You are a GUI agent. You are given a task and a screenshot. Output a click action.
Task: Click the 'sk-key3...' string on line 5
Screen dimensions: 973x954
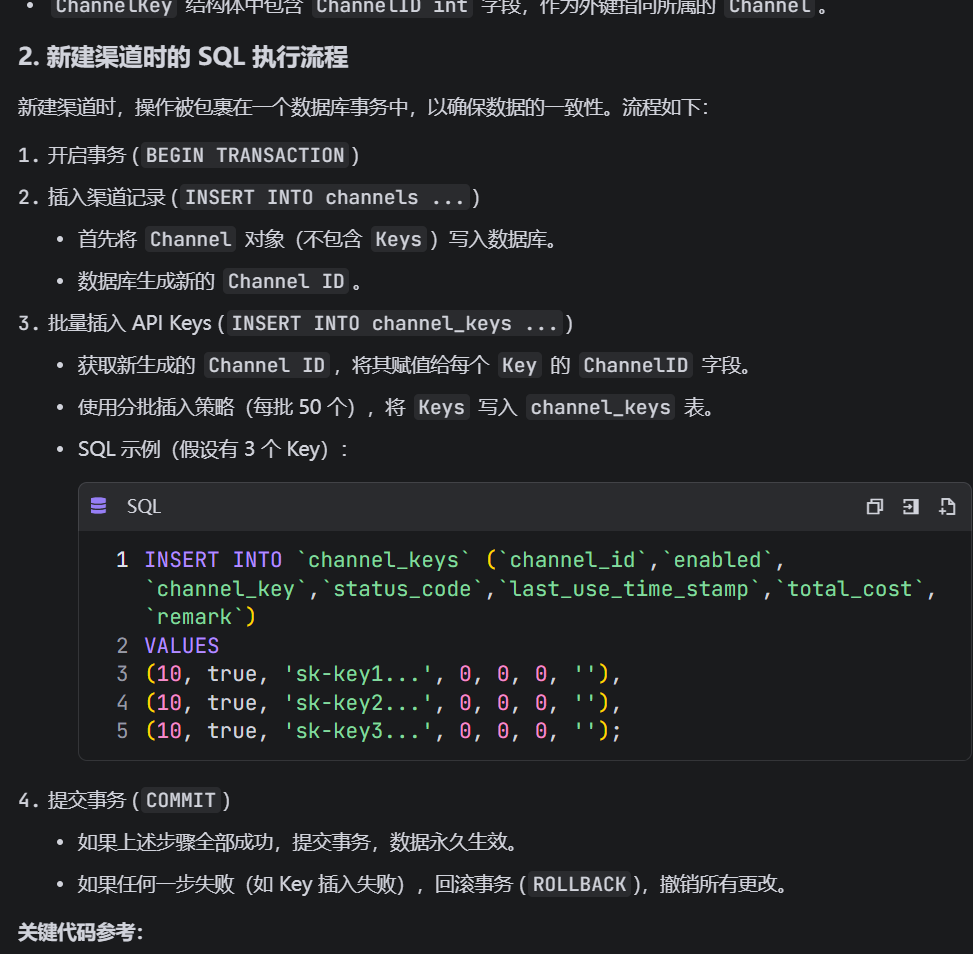click(357, 731)
